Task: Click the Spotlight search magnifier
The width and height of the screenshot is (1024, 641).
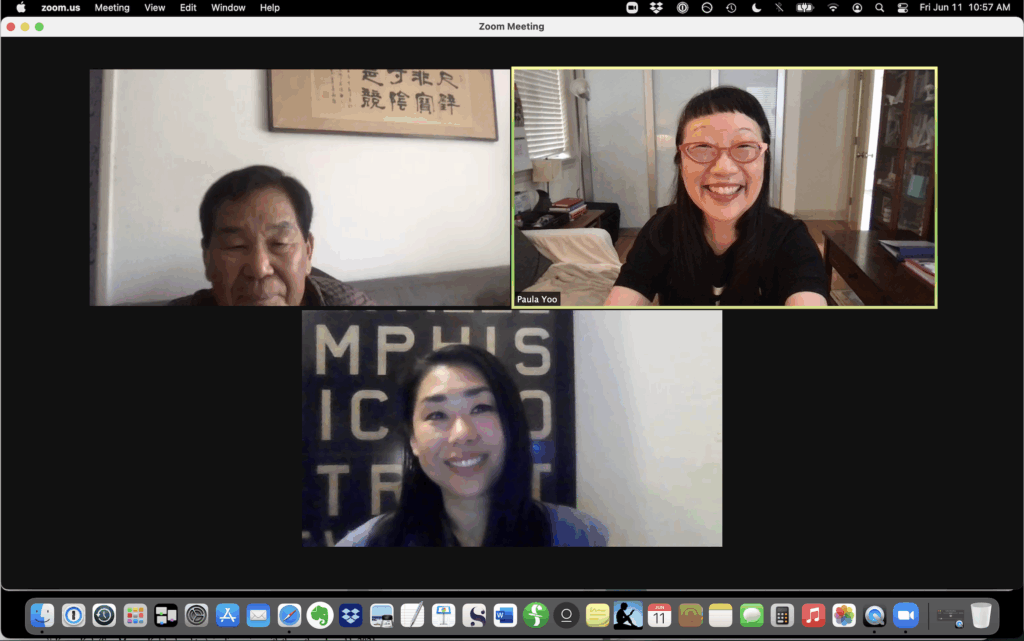Action: tap(880, 7)
